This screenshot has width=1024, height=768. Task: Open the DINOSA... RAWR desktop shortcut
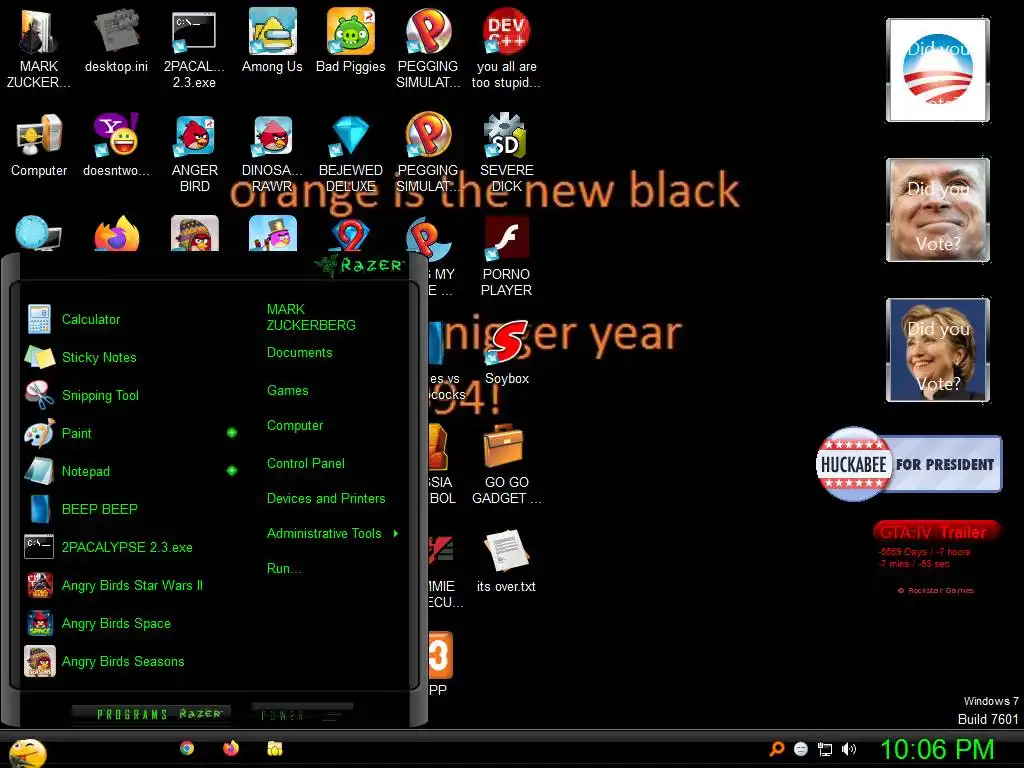coord(272,153)
